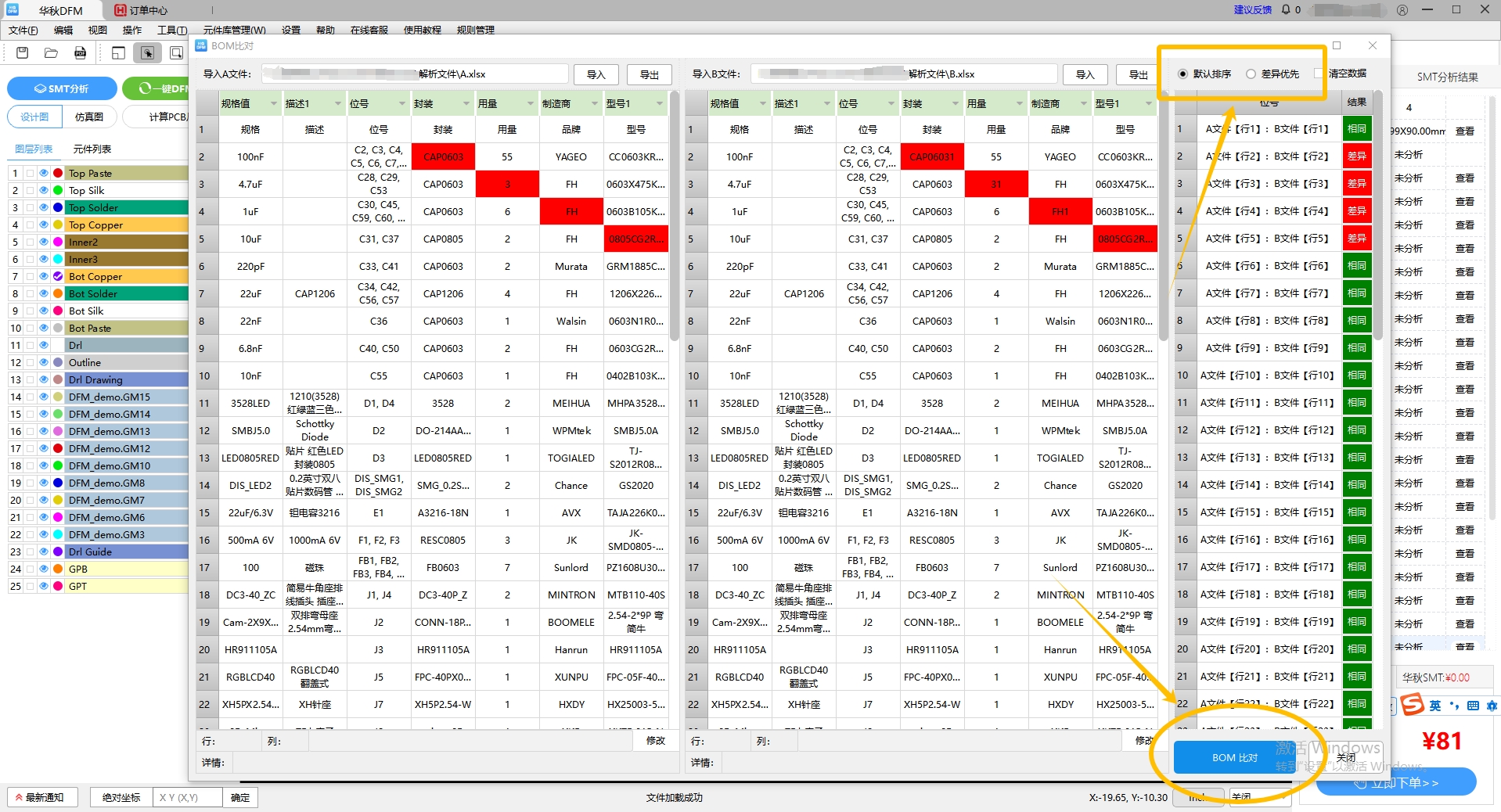Open a file with the folder icon

[51, 52]
